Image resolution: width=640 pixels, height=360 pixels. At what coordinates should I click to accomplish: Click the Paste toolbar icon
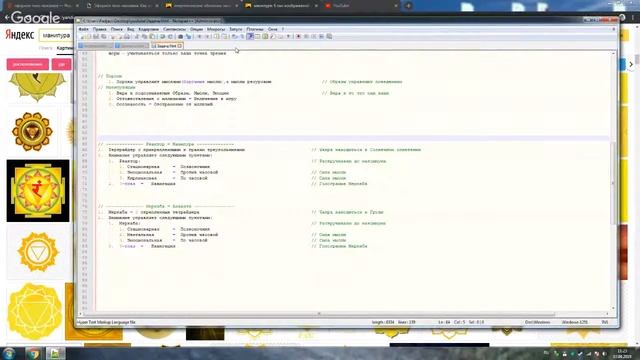tap(152, 37)
